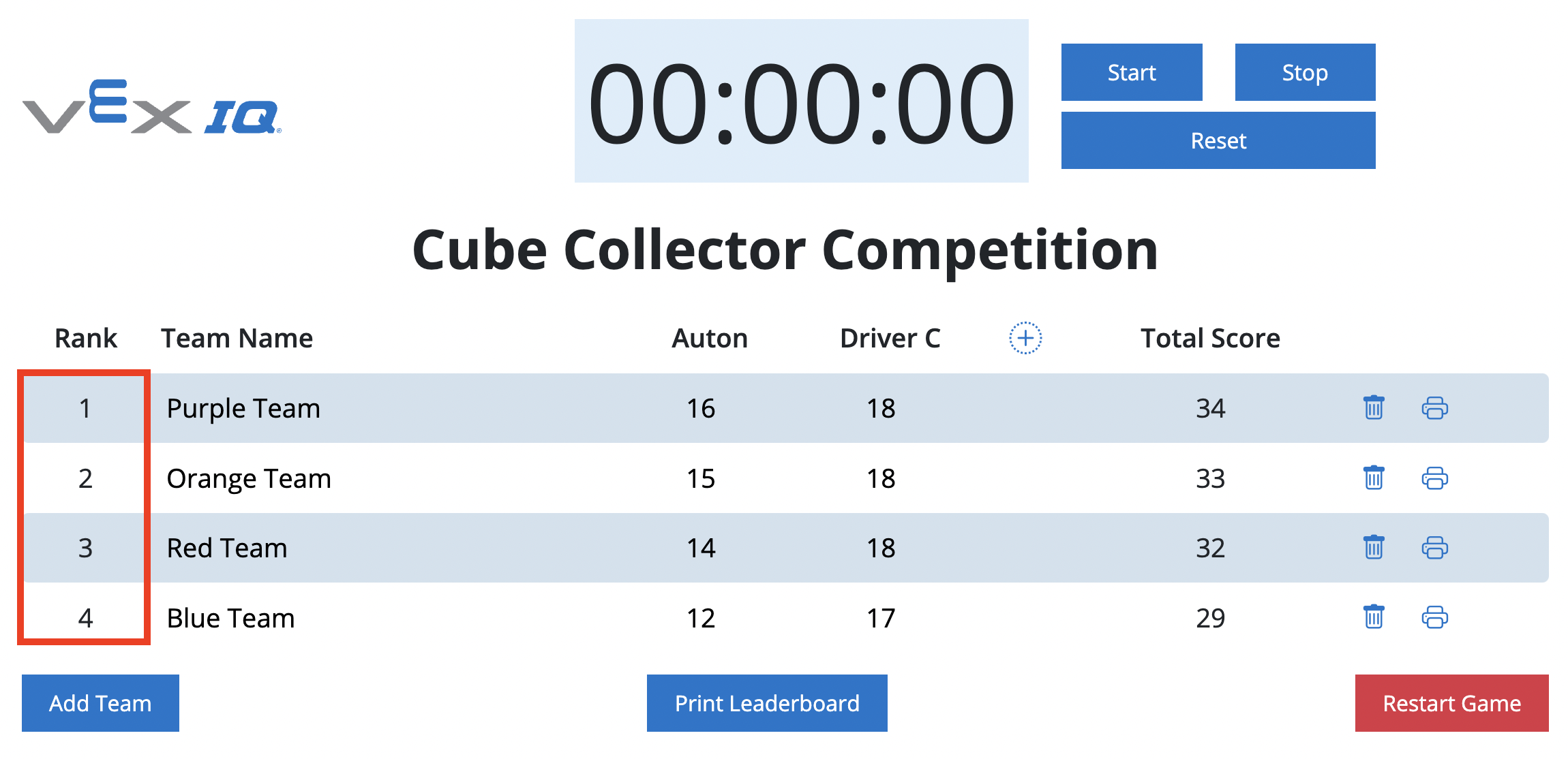This screenshot has width=1568, height=759.
Task: Click Blue Team's total score of 29
Action: point(1211,618)
